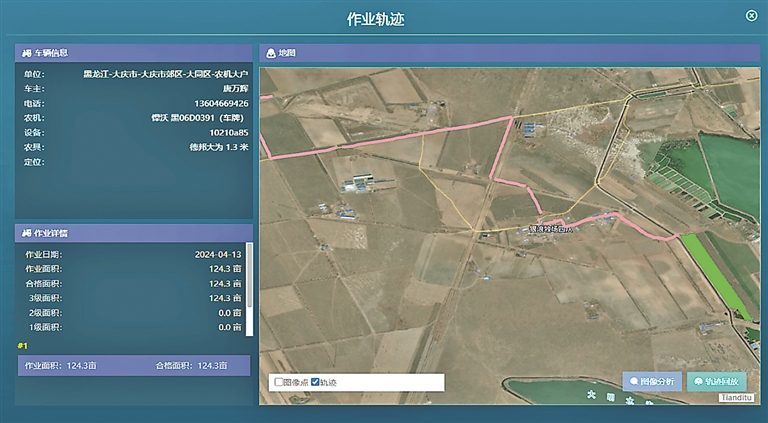Open 图像分析 image analysis
The height and width of the screenshot is (423, 768).
pos(652,381)
